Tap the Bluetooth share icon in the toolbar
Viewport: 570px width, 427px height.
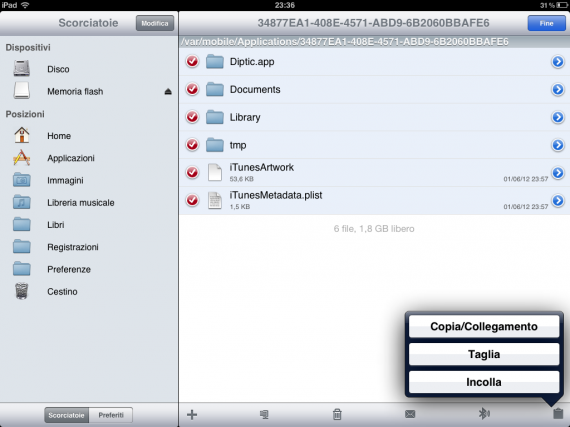coord(484,414)
